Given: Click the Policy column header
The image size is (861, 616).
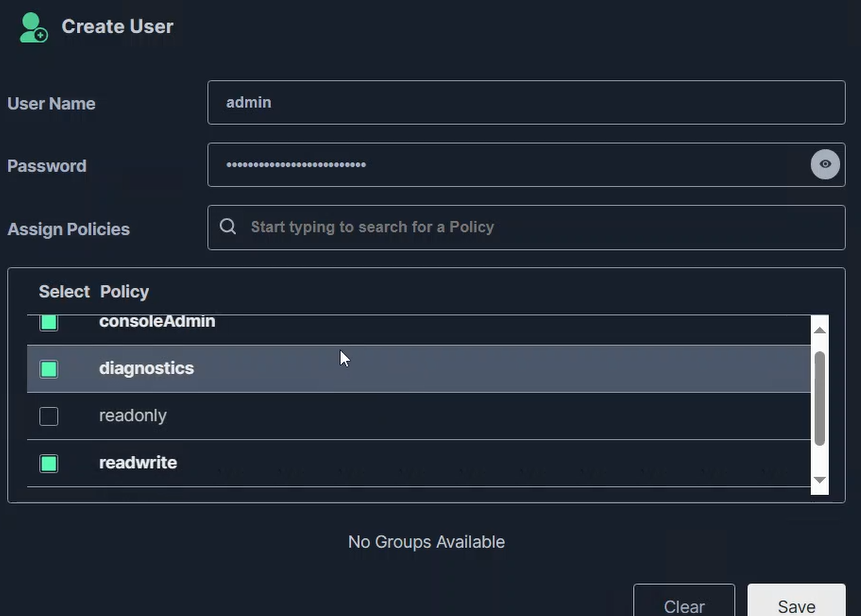Looking at the screenshot, I should pos(124,292).
